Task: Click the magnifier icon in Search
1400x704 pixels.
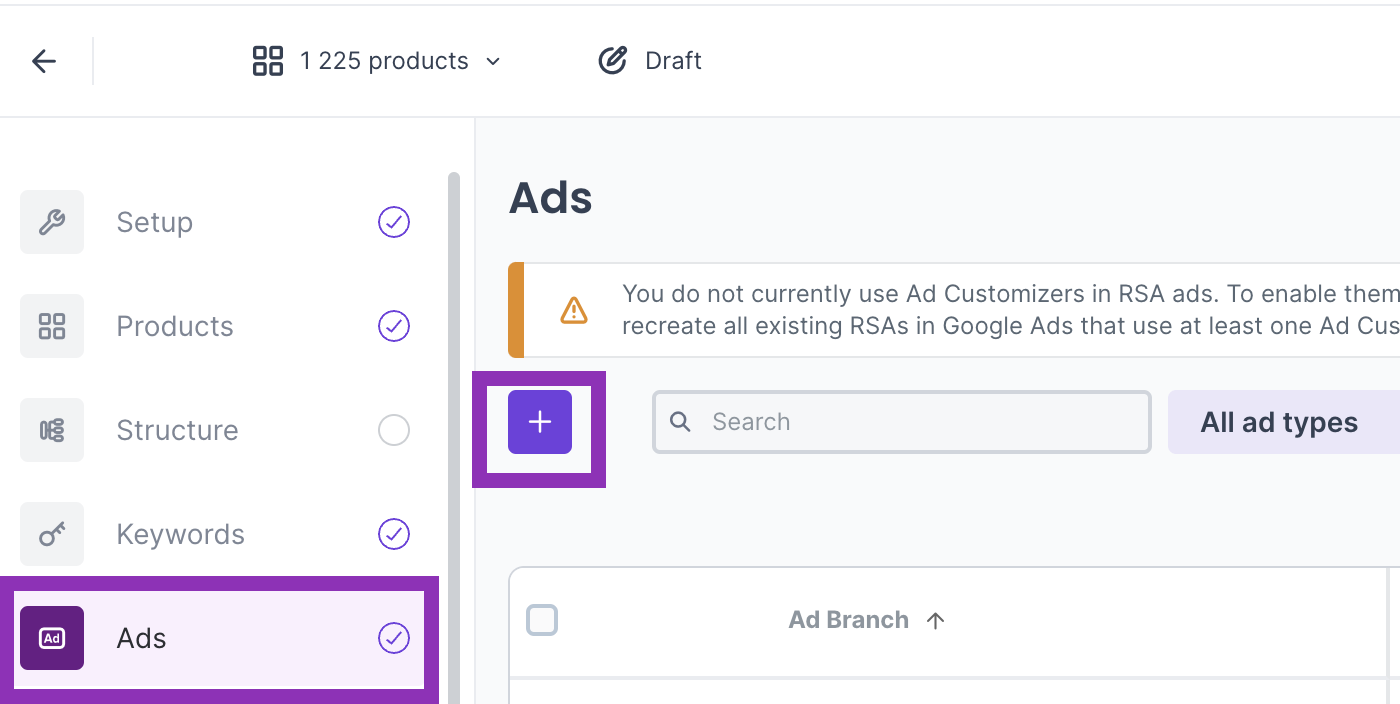Action: pos(681,422)
